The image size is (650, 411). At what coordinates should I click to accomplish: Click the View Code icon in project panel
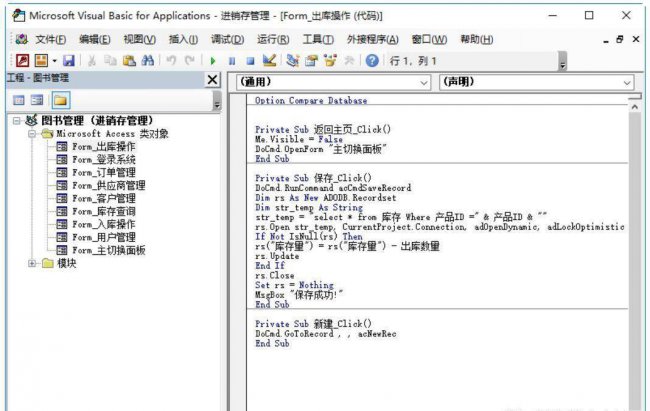click(19, 100)
